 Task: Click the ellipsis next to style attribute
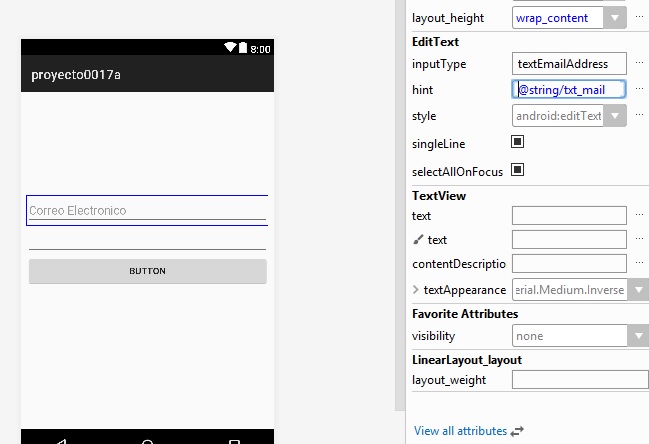[x=639, y=116]
